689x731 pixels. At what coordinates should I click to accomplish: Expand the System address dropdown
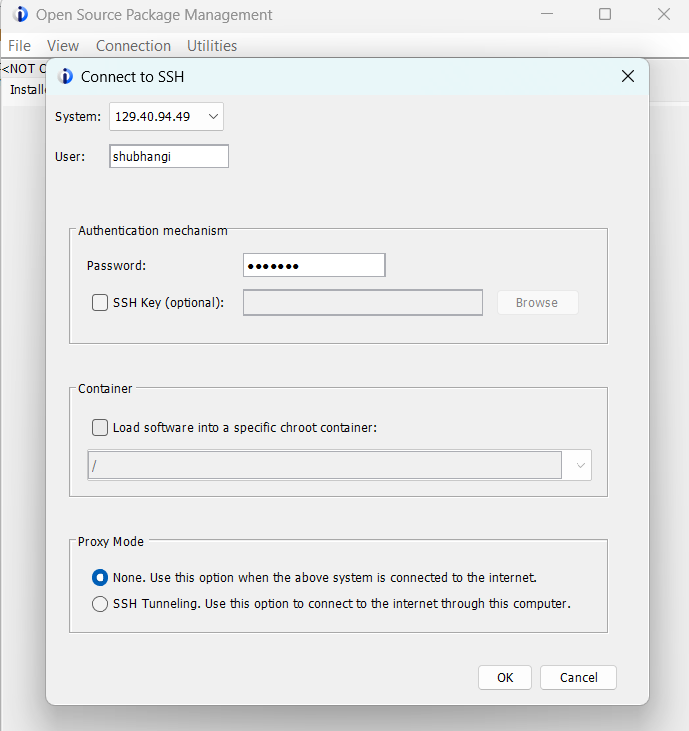click(x=213, y=117)
